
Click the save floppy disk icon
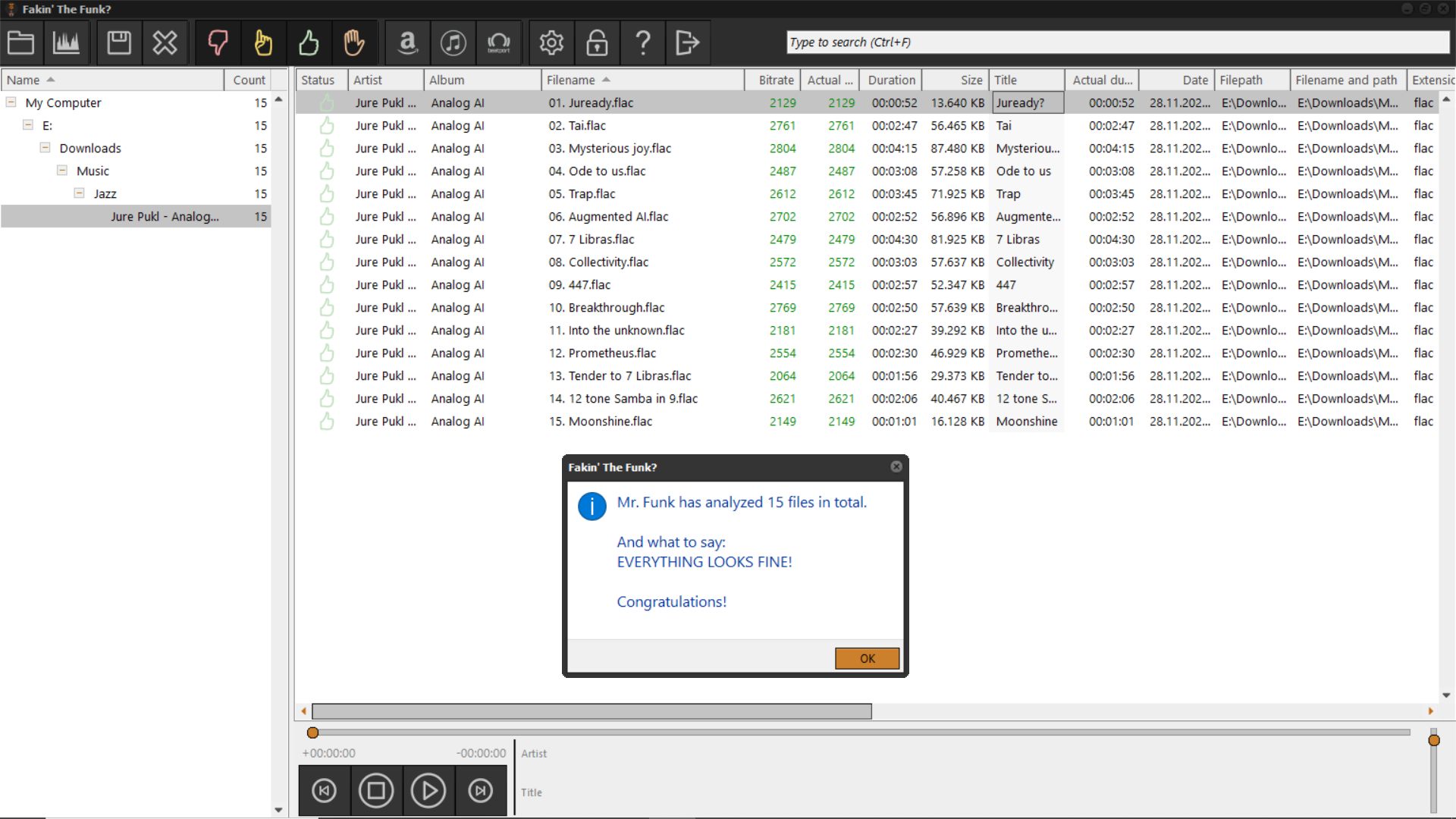point(119,42)
